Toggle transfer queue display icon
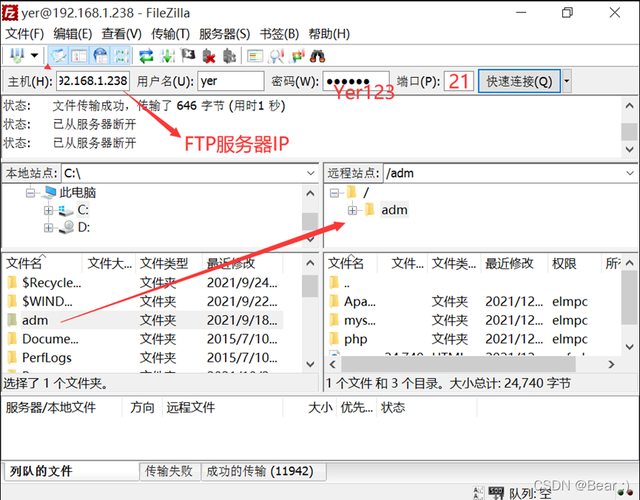This screenshot has height=500, width=640. [122, 56]
